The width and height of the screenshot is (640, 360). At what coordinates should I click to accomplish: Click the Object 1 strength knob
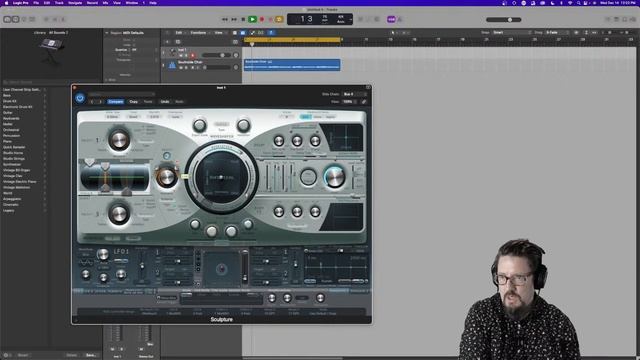[119, 140]
